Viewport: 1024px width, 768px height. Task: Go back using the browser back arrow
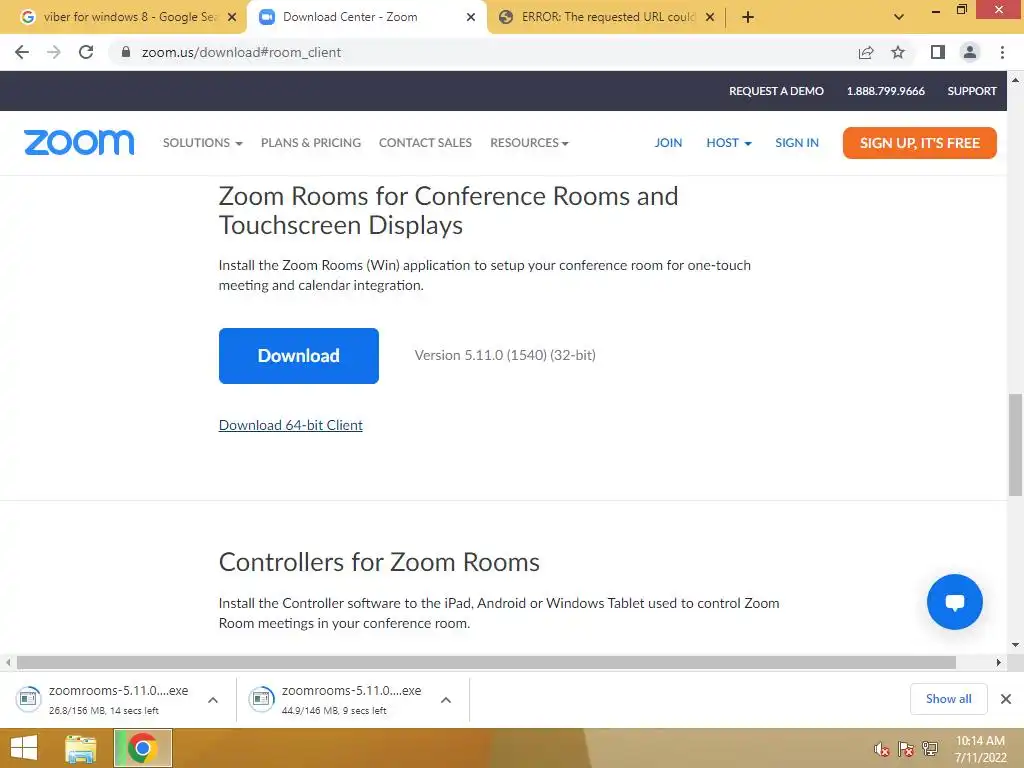click(22, 52)
